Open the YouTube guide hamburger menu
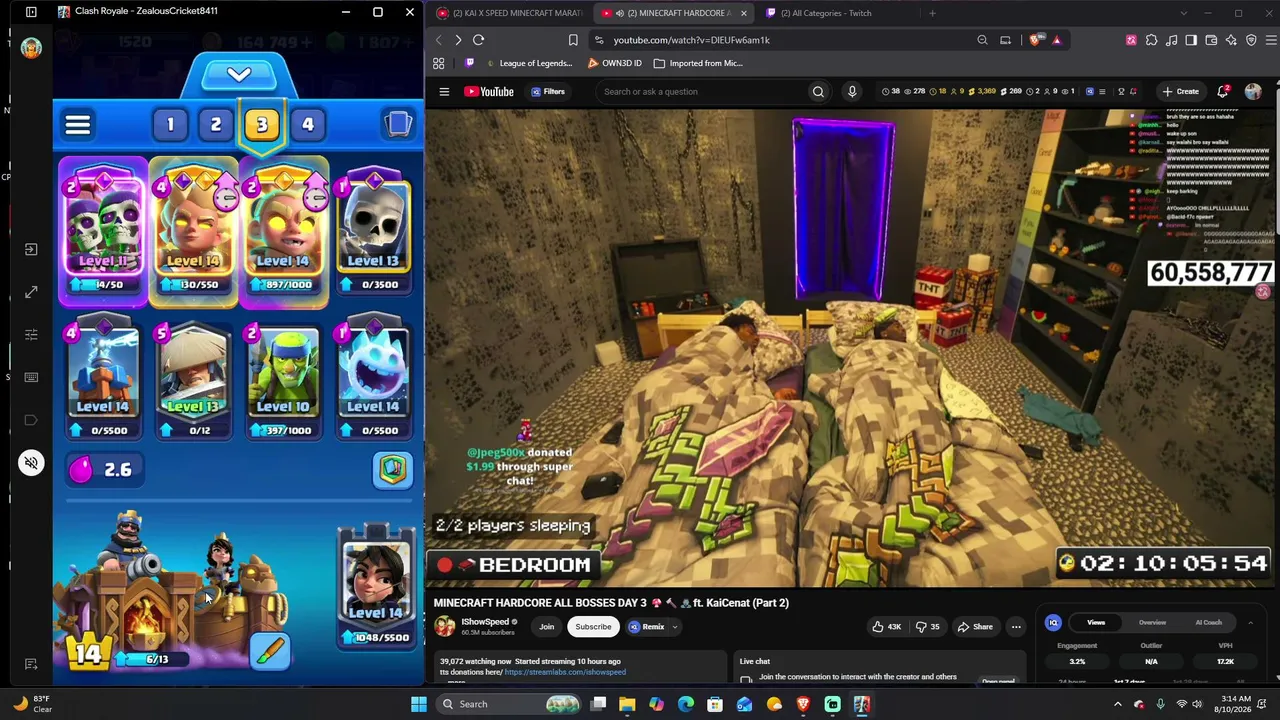Viewport: 1280px width, 720px height. click(x=444, y=92)
